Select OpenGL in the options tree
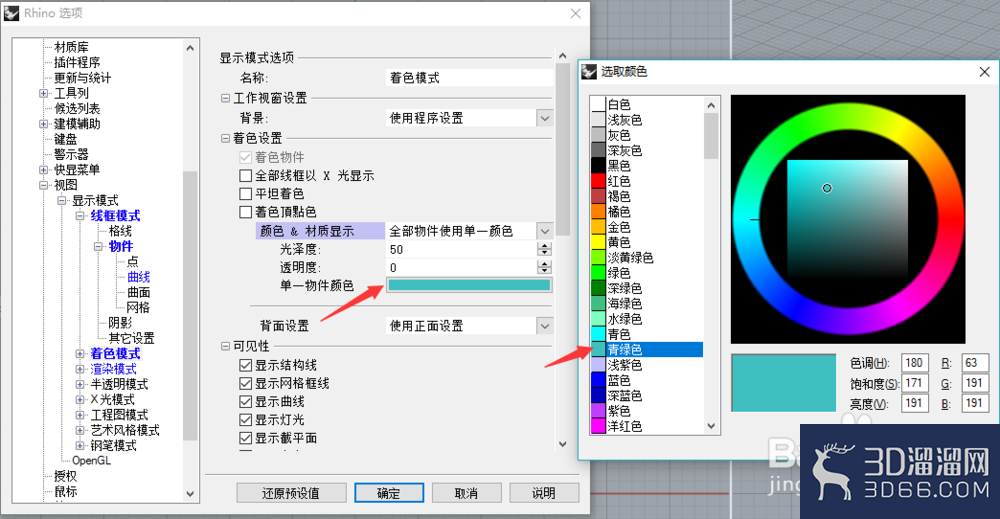This screenshot has width=1000, height=519. 91,460
